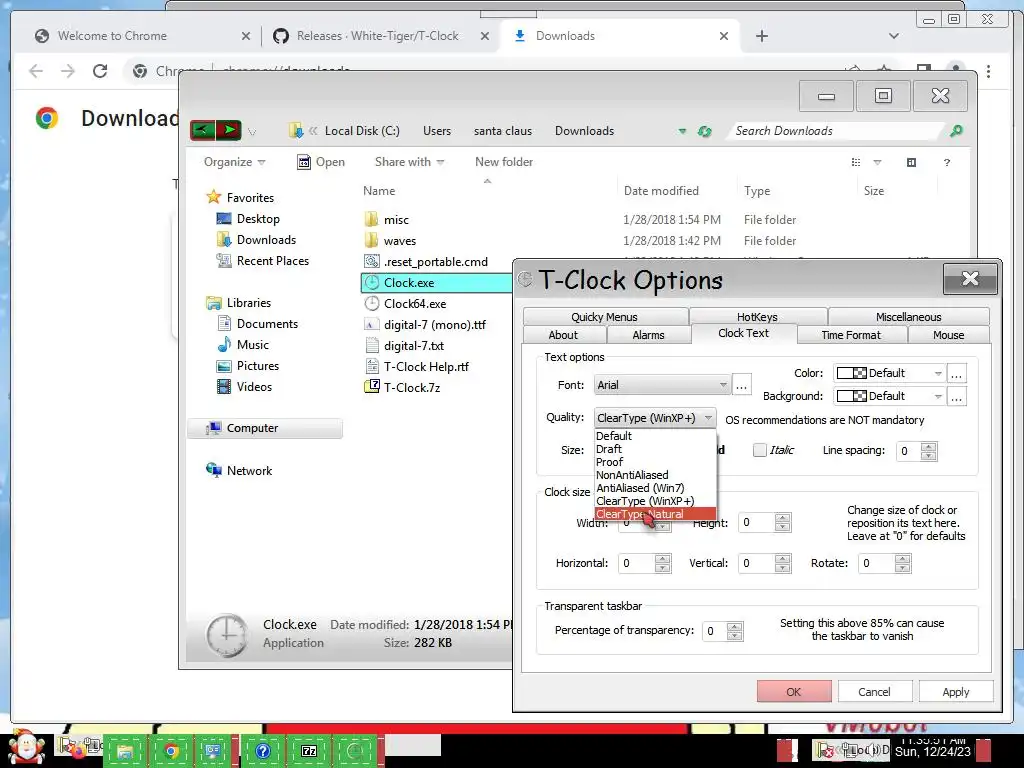This screenshot has width=1024, height=768.
Task: Switch to the HotKeys tab
Action: click(x=757, y=317)
